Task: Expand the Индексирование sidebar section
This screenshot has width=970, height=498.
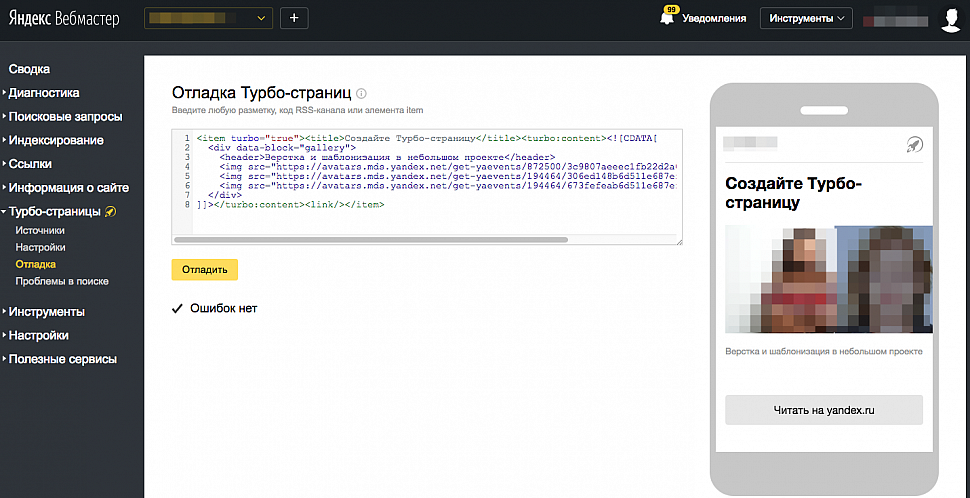Action: click(x=54, y=140)
